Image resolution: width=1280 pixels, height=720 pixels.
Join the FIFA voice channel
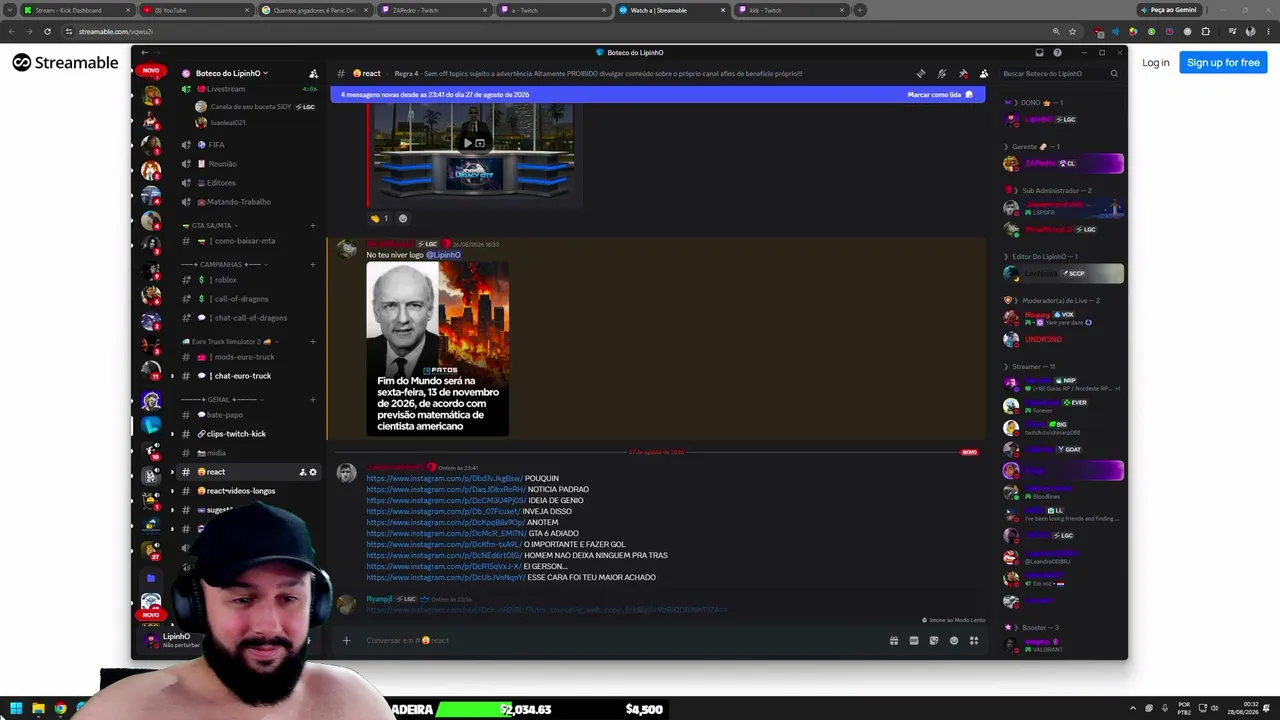(216, 145)
